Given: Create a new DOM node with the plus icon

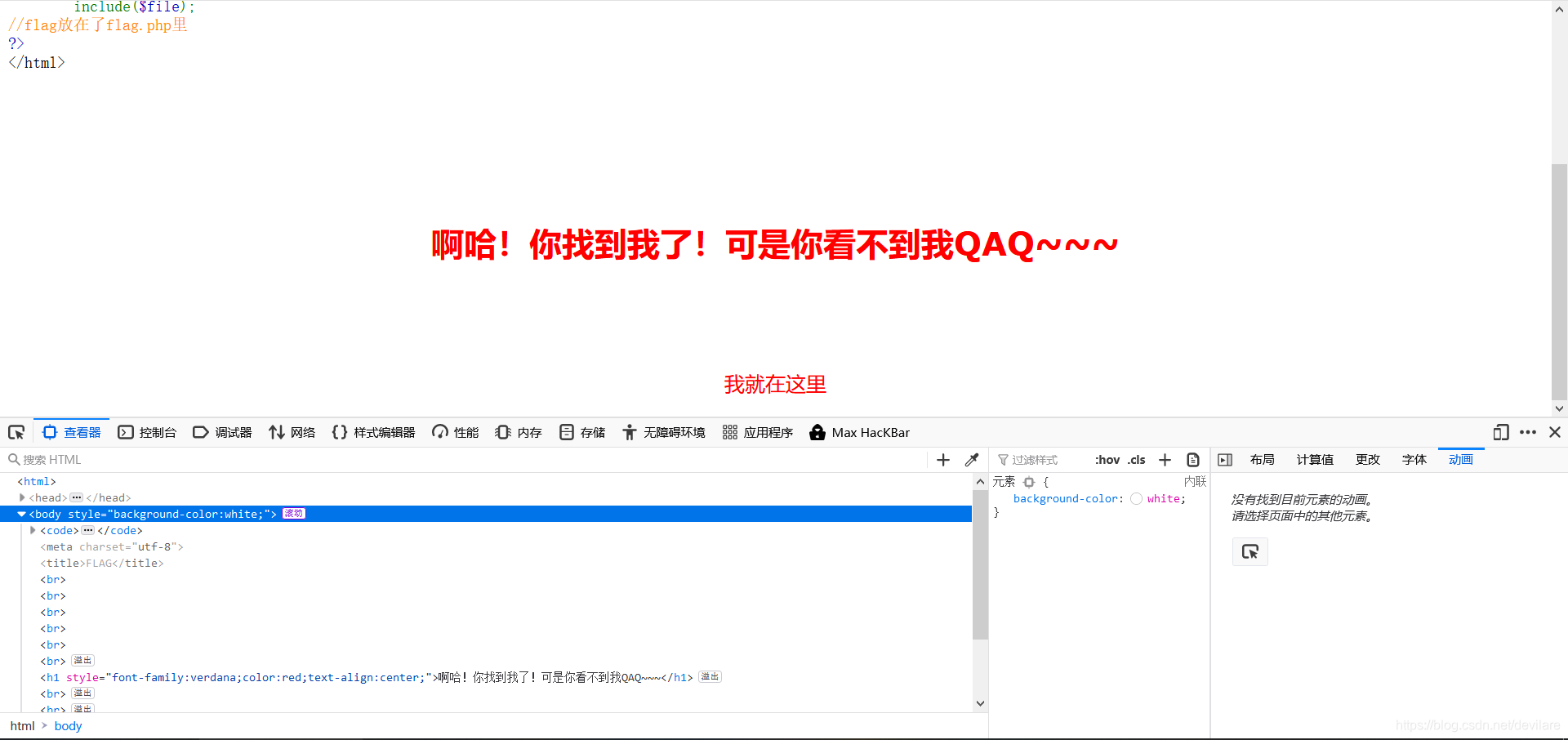Looking at the screenshot, I should coord(942,459).
